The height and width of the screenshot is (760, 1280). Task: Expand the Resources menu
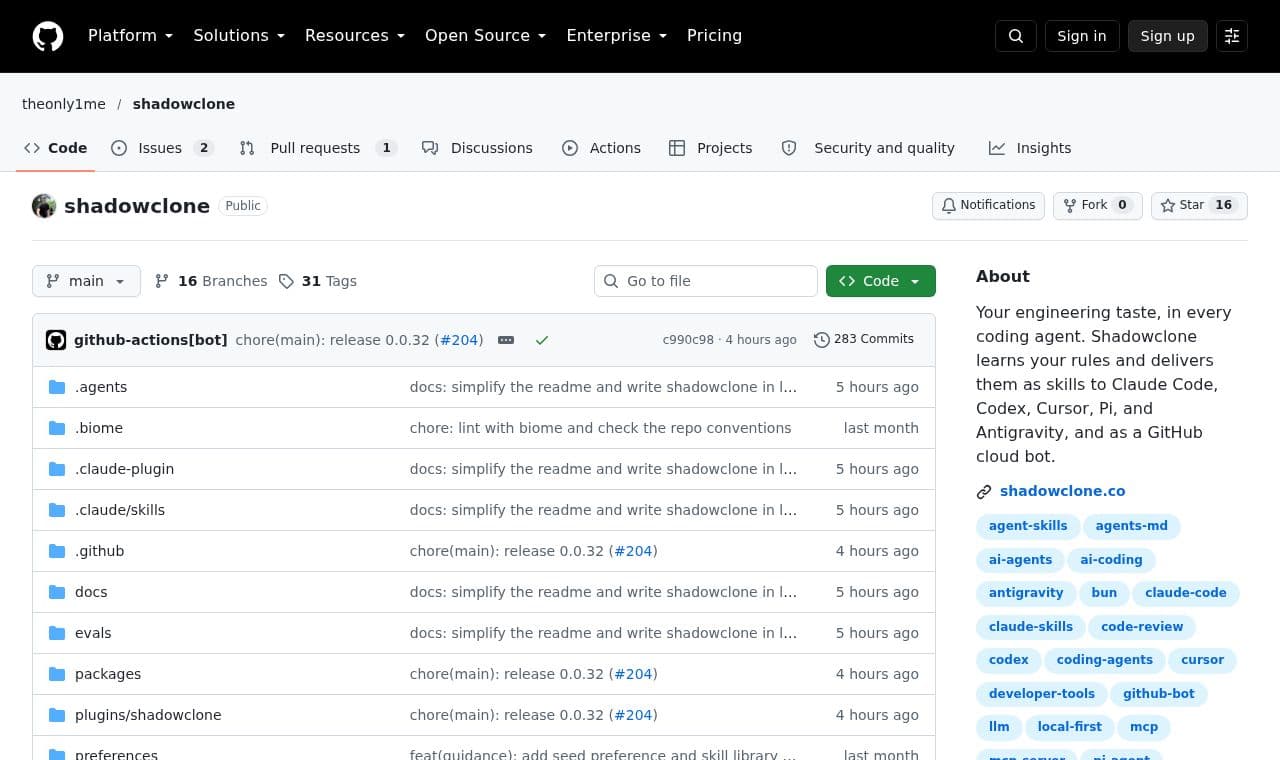[355, 36]
